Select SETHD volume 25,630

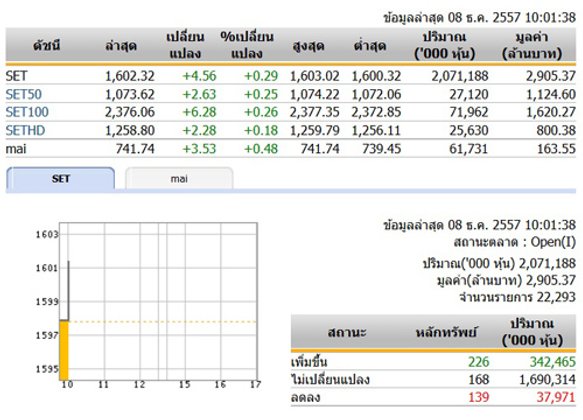click(469, 130)
